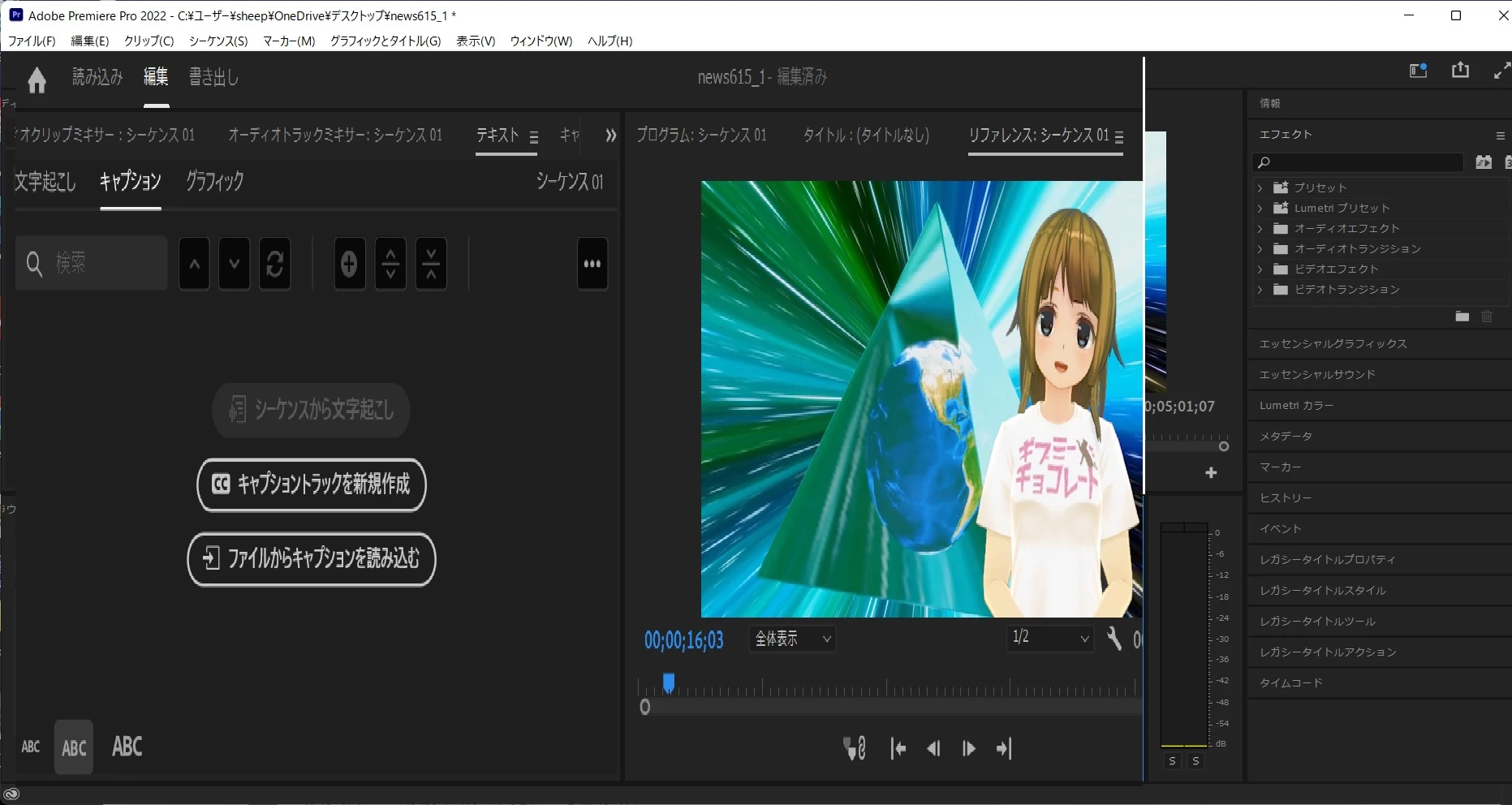The image size is (1512, 805).
Task: Click the Effects panel search field
Action: click(1358, 162)
